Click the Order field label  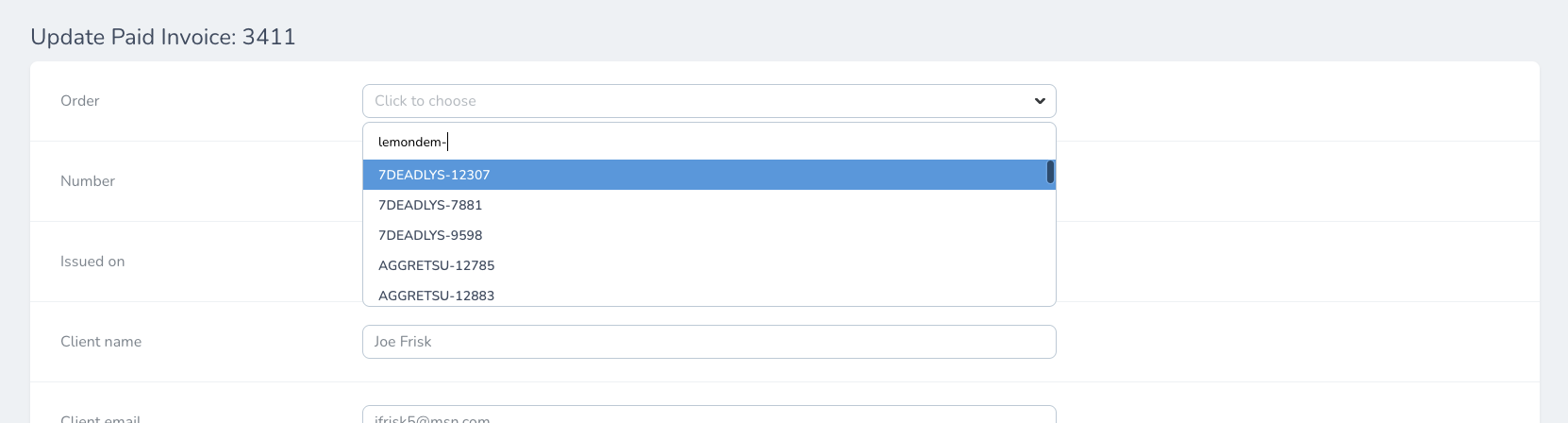(x=80, y=101)
